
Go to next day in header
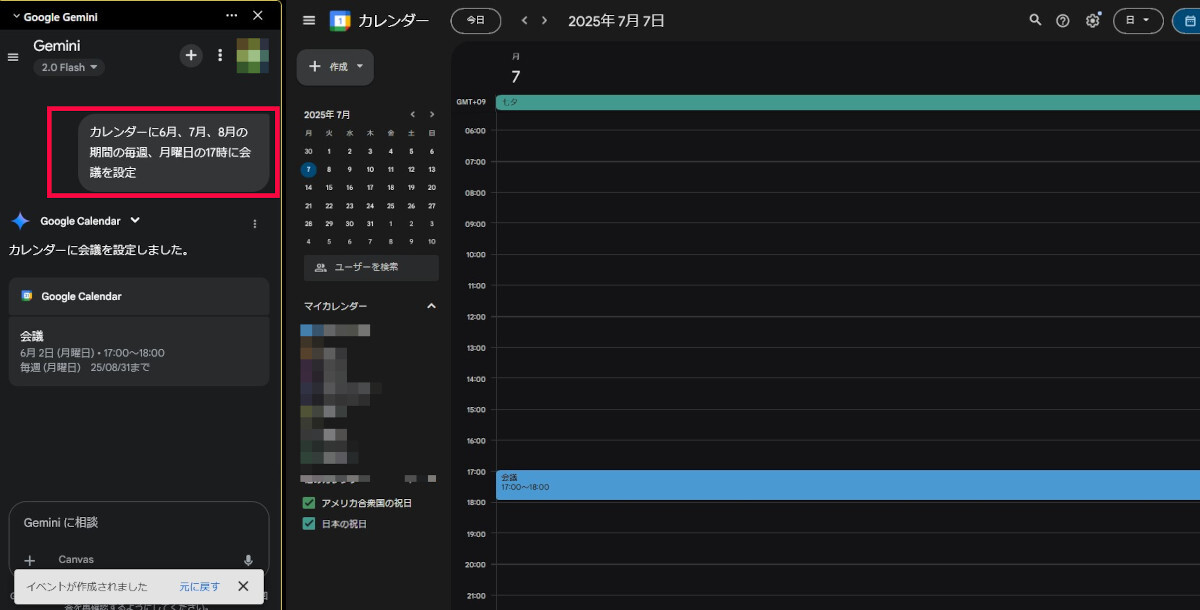(x=544, y=20)
